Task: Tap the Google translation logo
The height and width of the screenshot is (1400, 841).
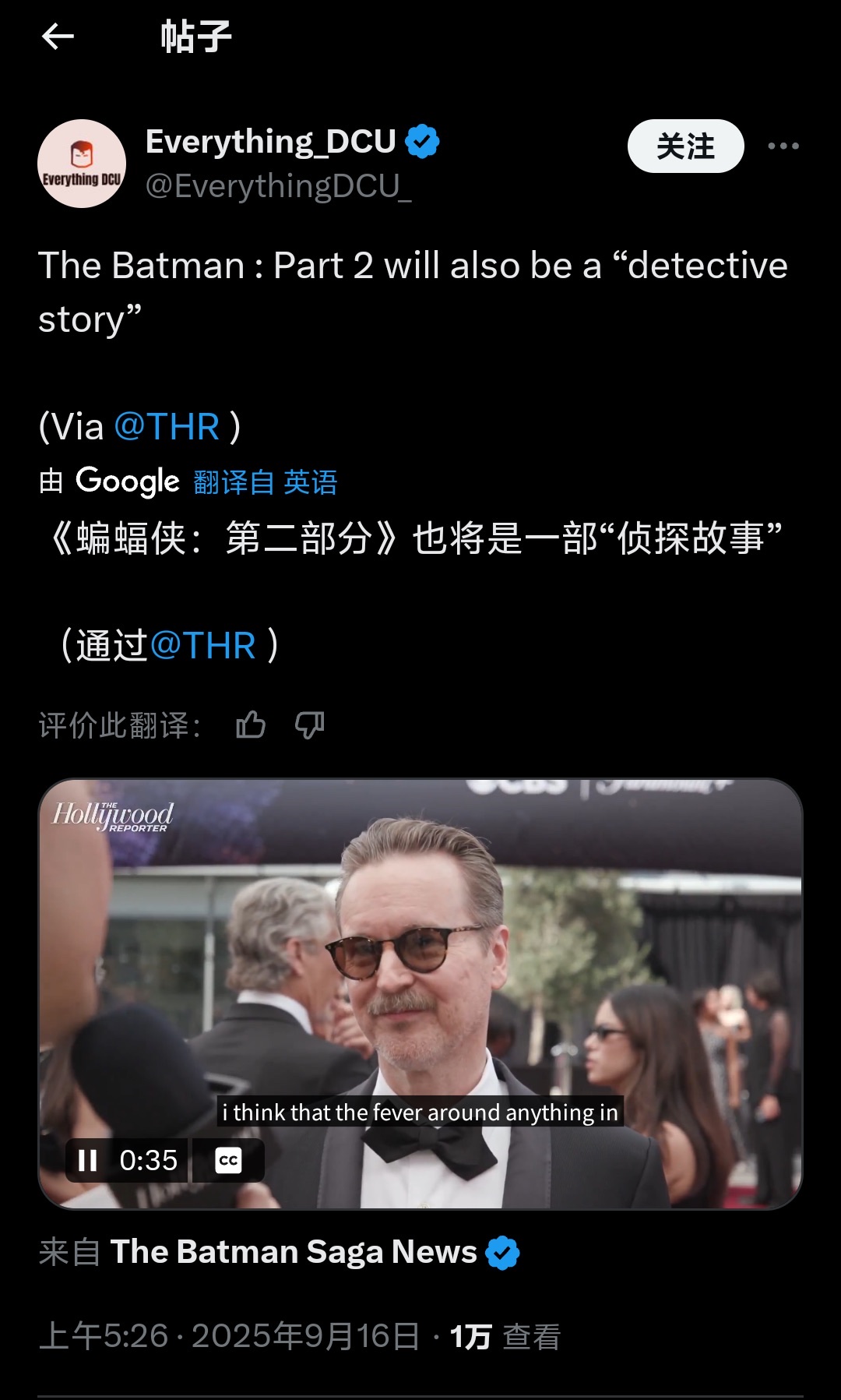Action: 128,481
